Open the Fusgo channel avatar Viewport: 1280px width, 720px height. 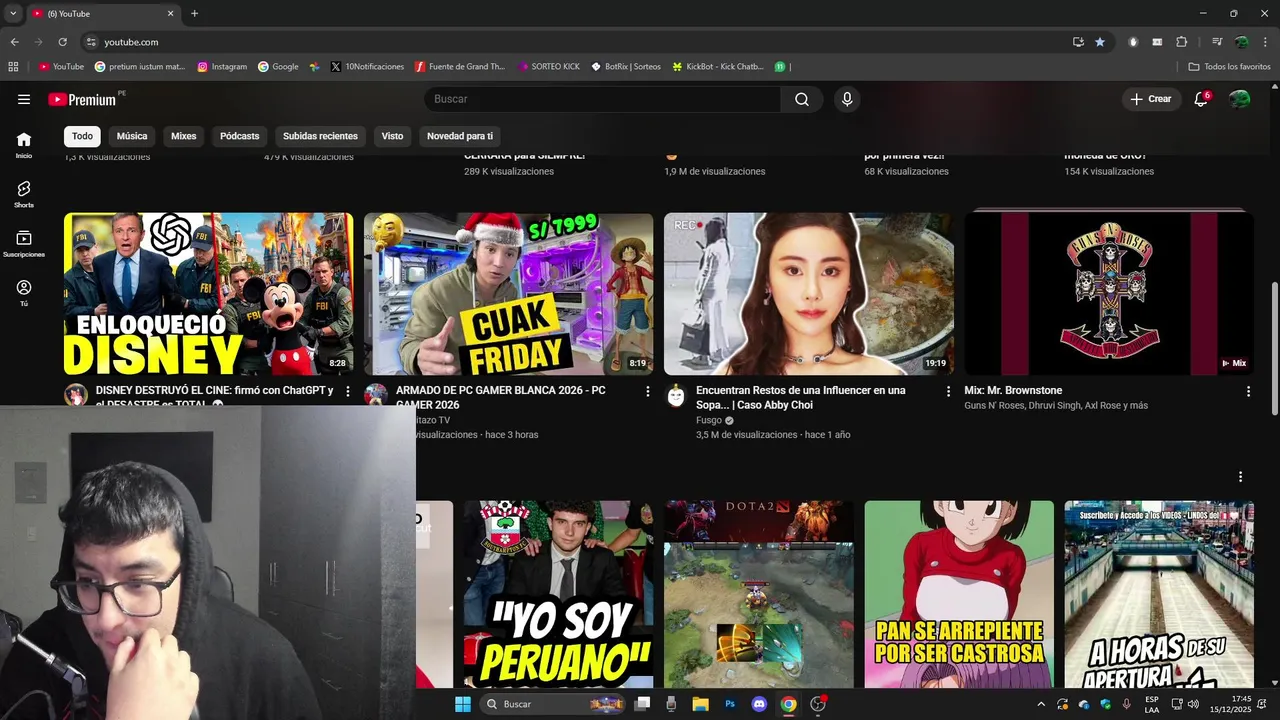676,396
